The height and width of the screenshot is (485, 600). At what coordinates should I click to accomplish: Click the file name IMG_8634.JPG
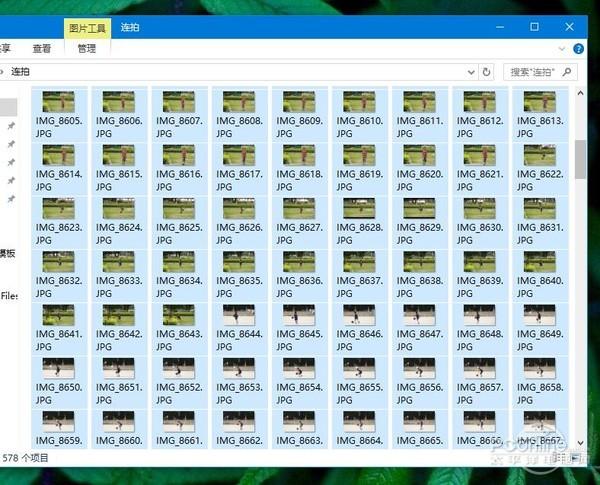point(179,287)
